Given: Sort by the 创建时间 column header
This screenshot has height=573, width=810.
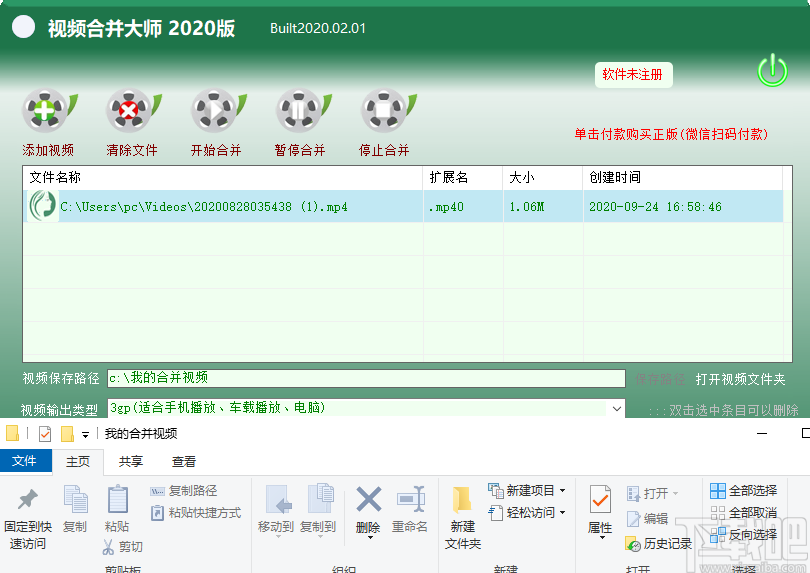Looking at the screenshot, I should pos(682,178).
